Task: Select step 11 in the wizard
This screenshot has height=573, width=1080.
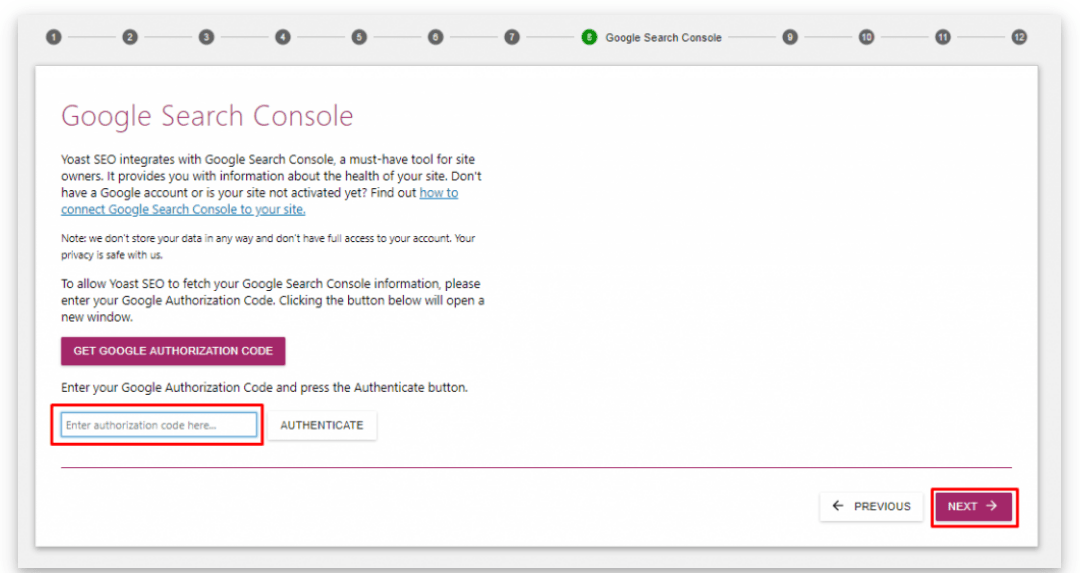Action: click(942, 37)
